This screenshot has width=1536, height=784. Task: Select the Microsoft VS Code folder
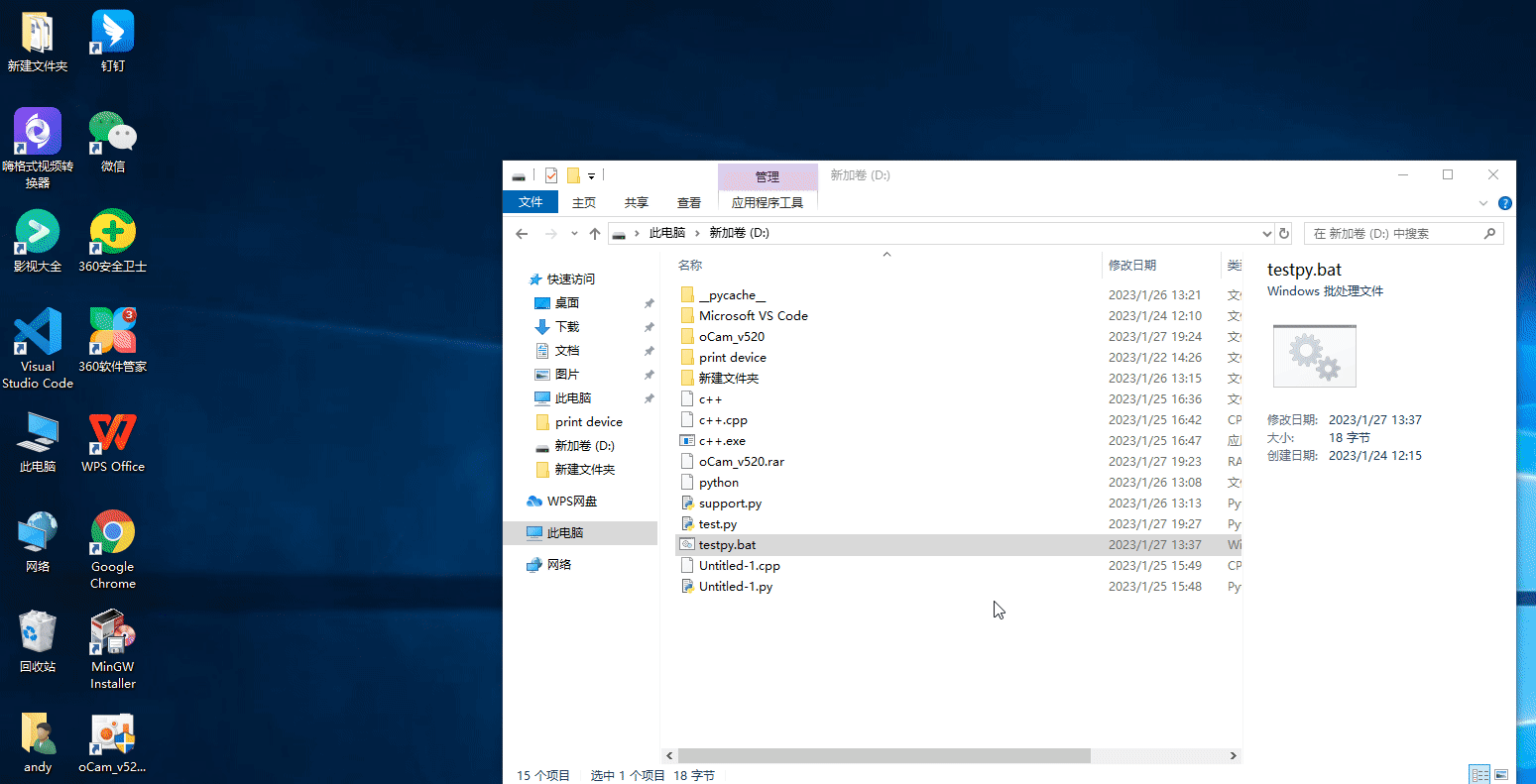pos(753,316)
